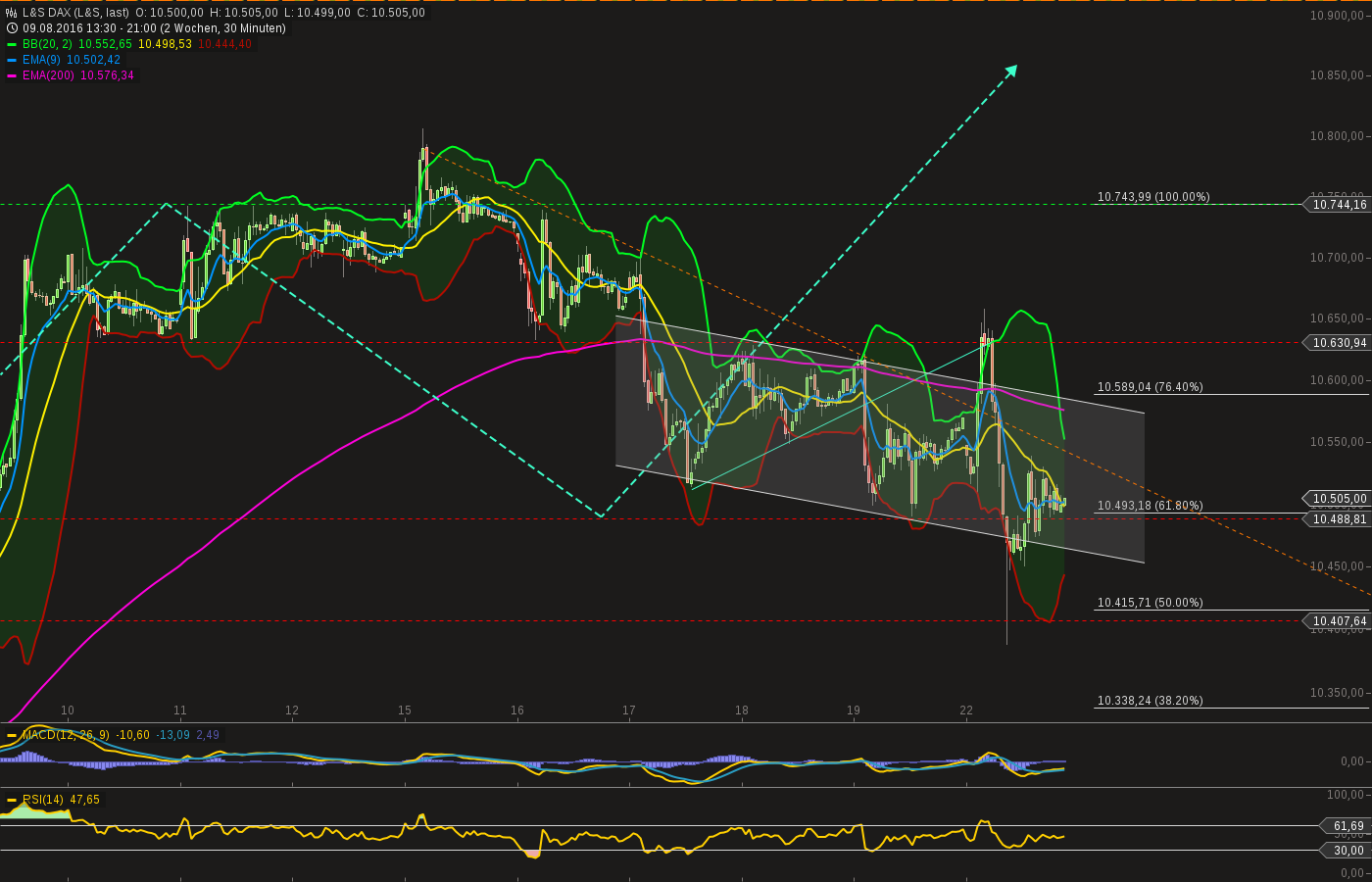
Task: Click the 10.338,24 (38.20%) Fibonacci label
Action: pos(1151,701)
